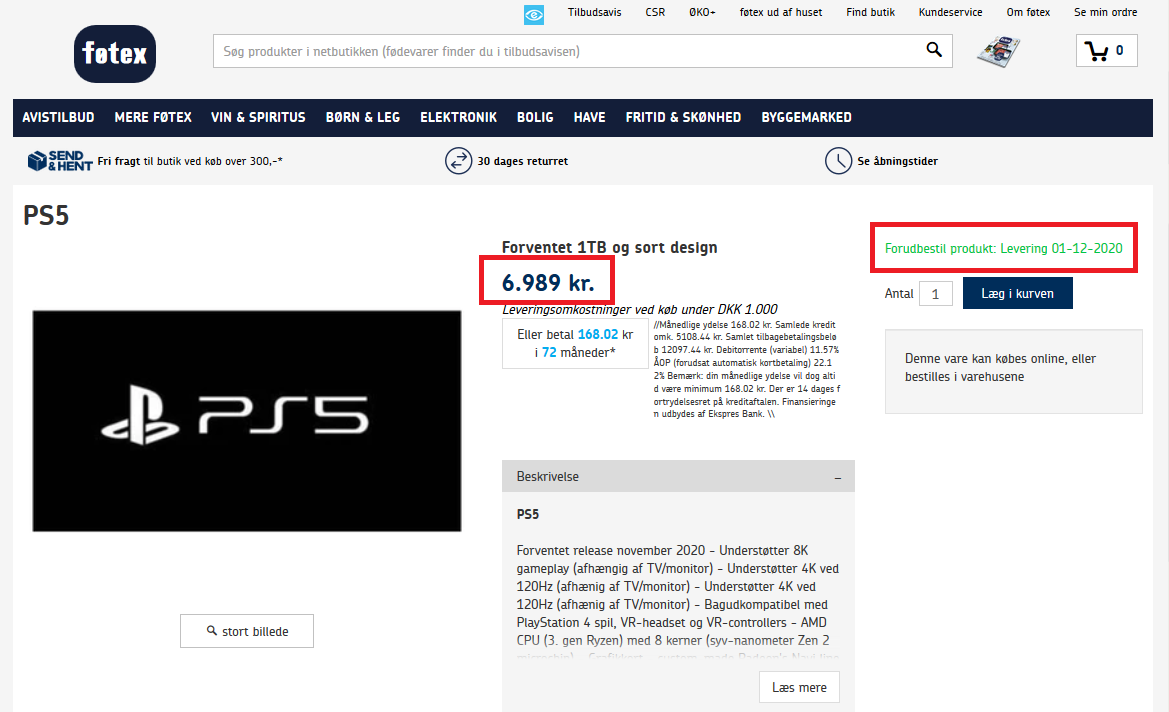
Task: Click the opening hours clock icon
Action: (838, 161)
